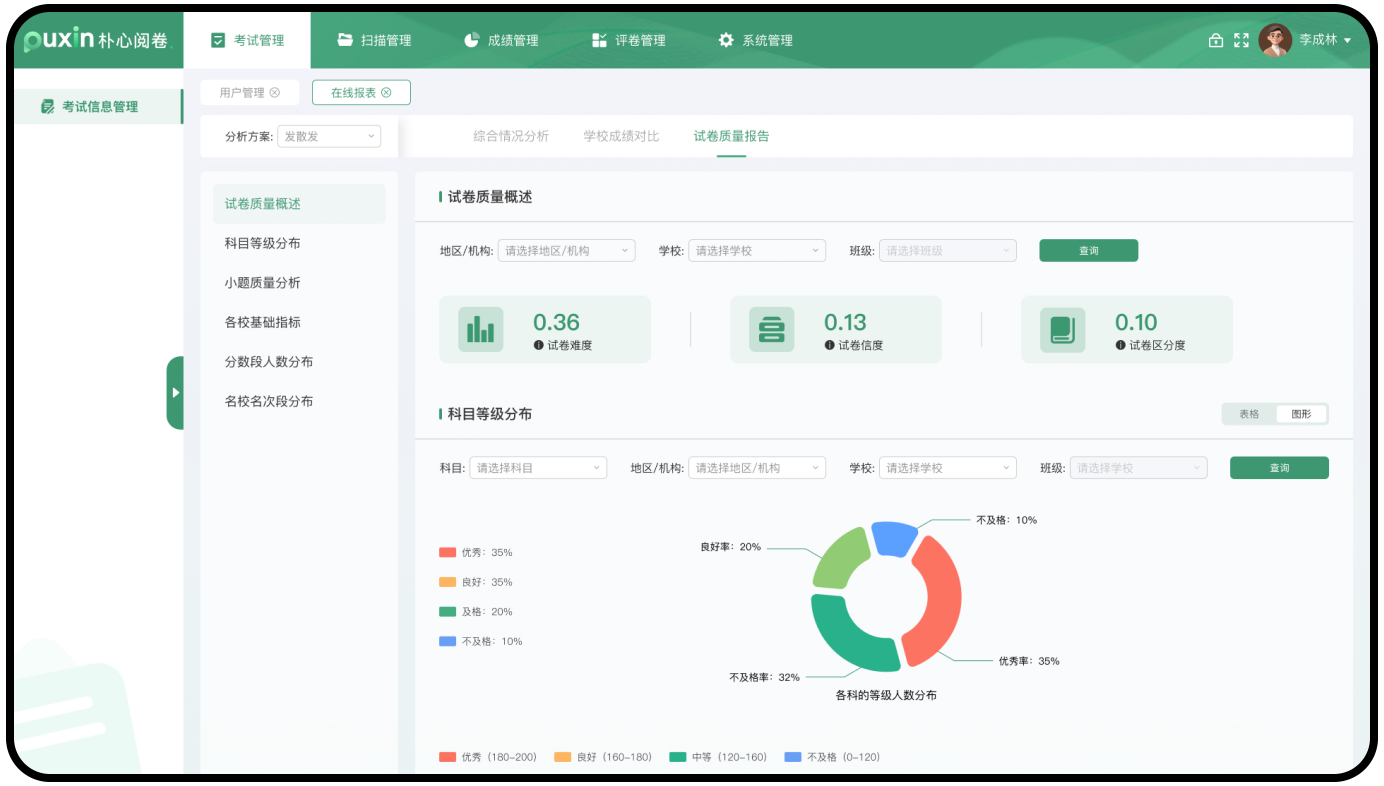Close the 用户管理 tab with its X icon
Screen dimensions: 1384x786
(x=275, y=93)
